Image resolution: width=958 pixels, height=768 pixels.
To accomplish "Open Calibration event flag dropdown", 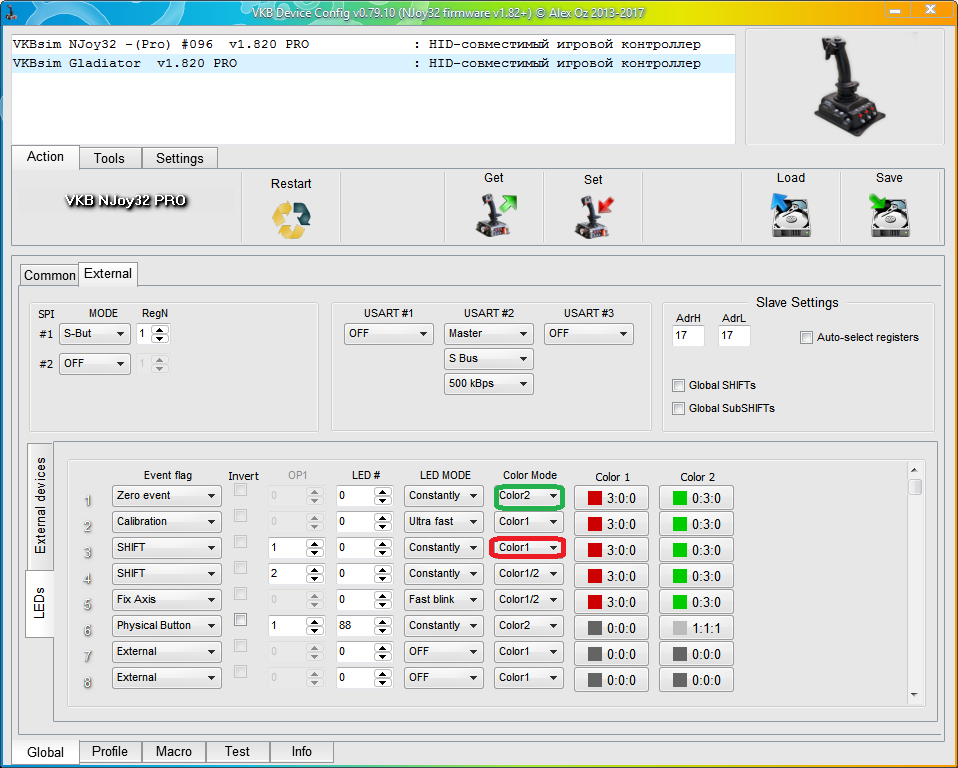I will pyautogui.click(x=167, y=522).
